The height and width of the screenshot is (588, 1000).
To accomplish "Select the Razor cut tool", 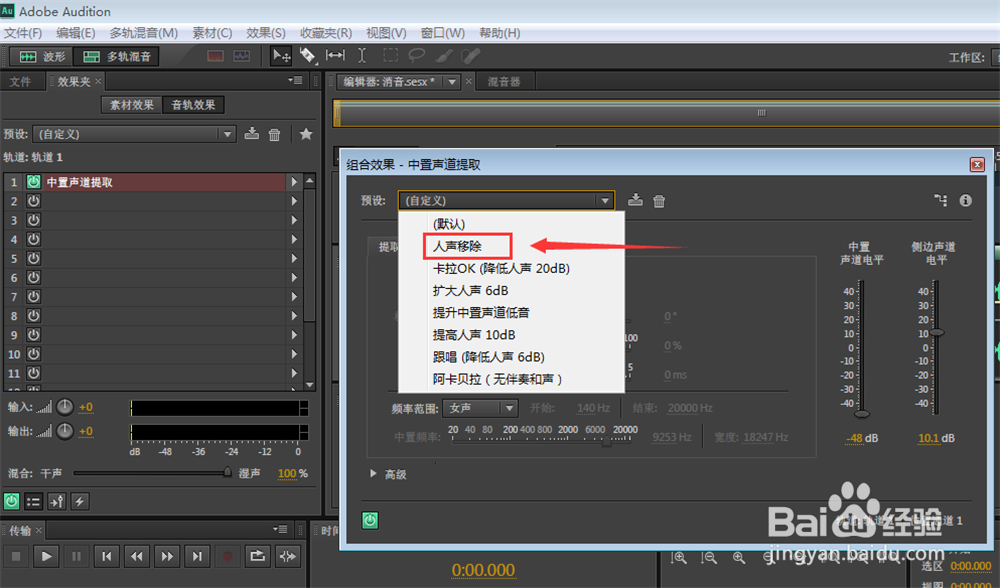I will [x=308, y=56].
